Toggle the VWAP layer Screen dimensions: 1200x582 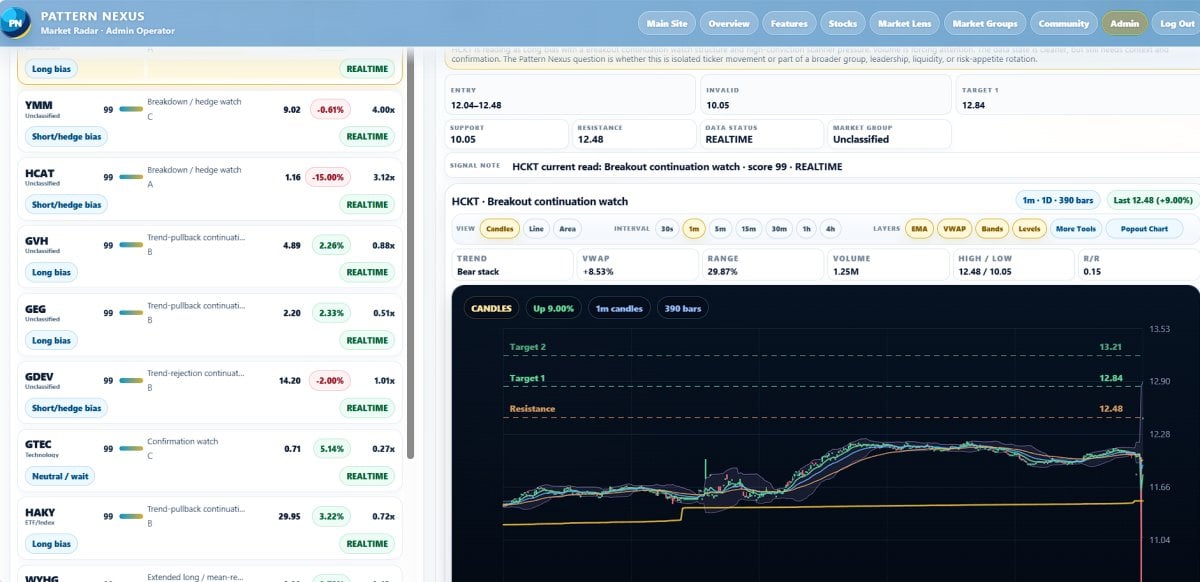pyautogui.click(x=954, y=229)
